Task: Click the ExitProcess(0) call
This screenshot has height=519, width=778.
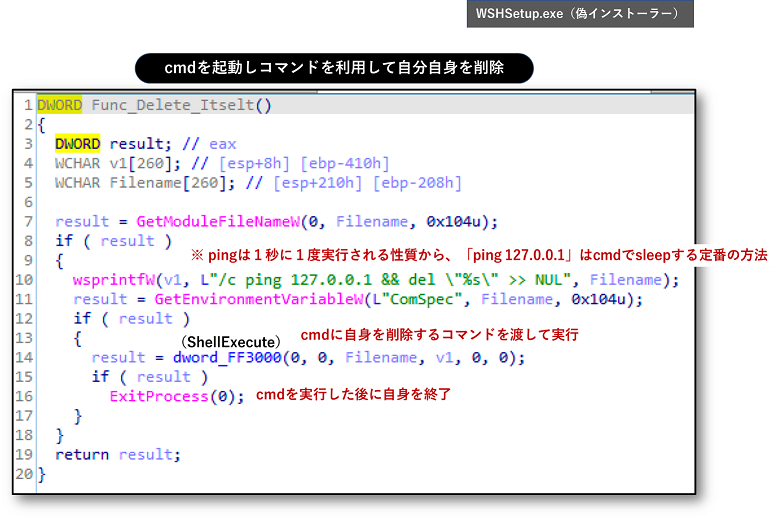Action: tap(177, 396)
